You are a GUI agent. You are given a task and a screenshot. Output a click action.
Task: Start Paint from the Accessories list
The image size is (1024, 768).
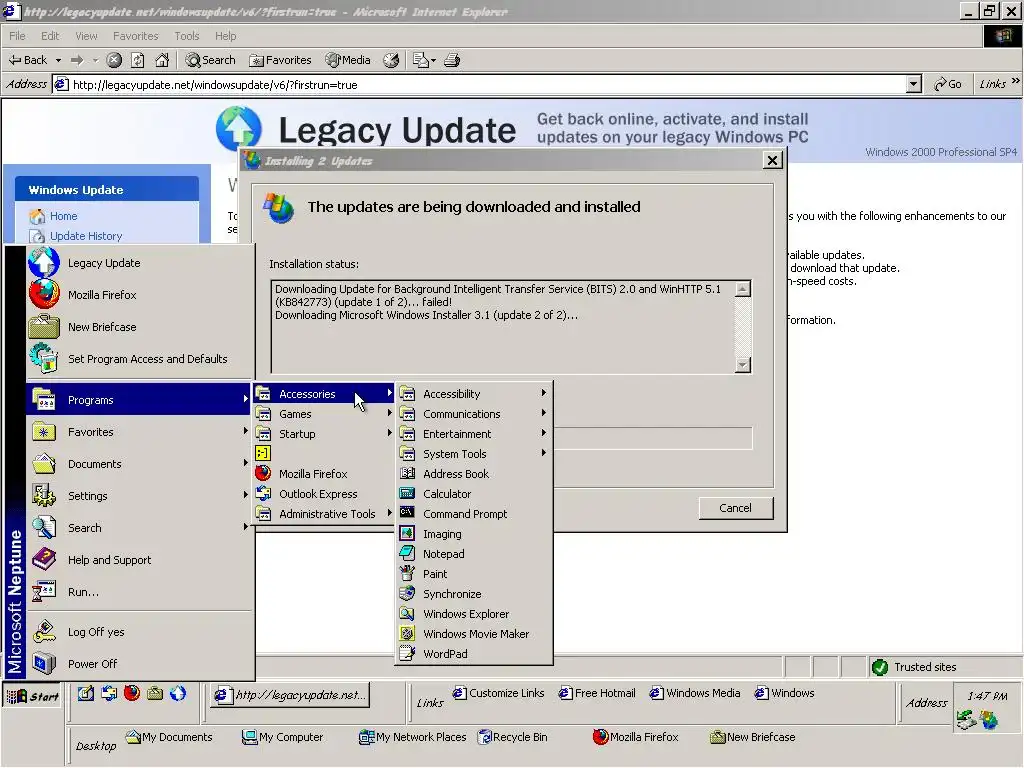click(x=474, y=574)
